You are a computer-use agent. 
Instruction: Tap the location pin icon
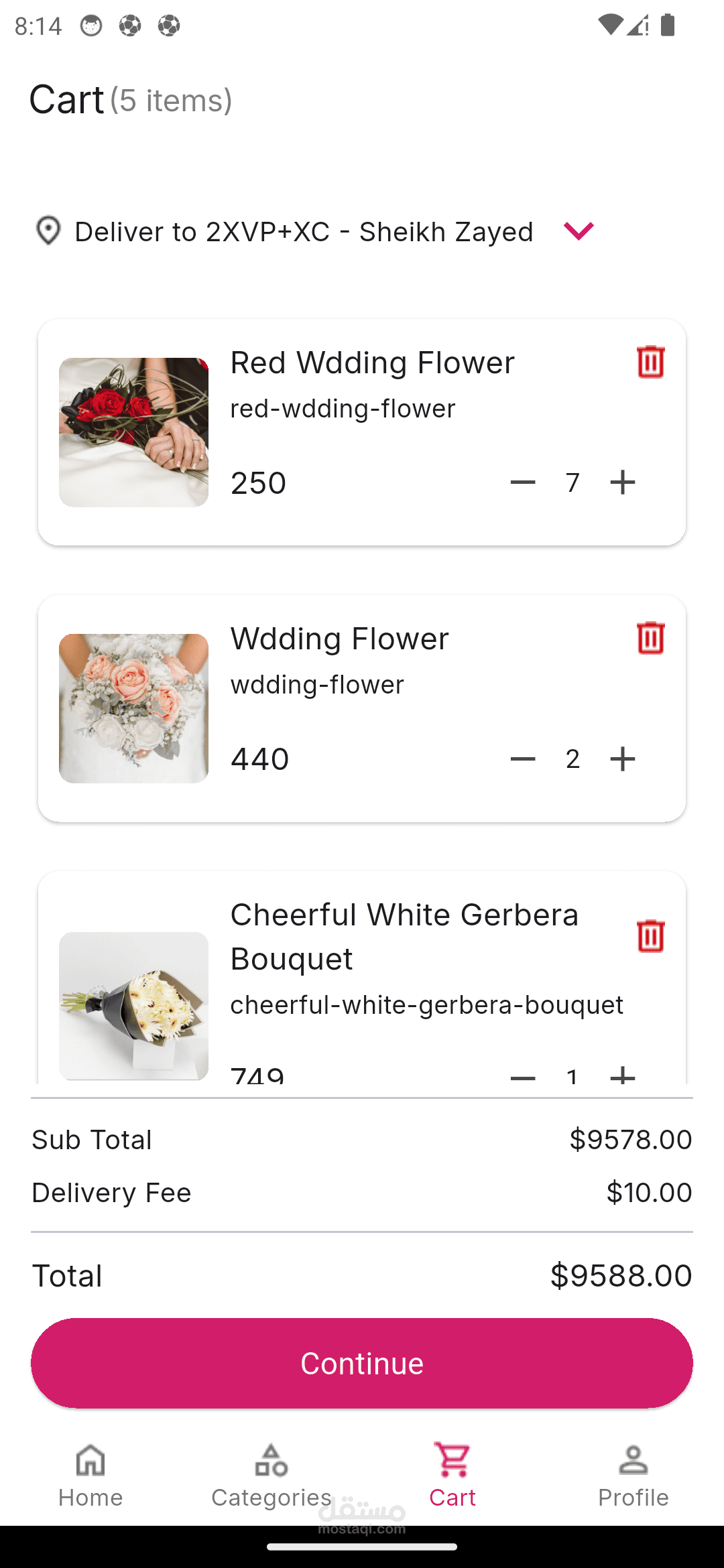(x=48, y=231)
